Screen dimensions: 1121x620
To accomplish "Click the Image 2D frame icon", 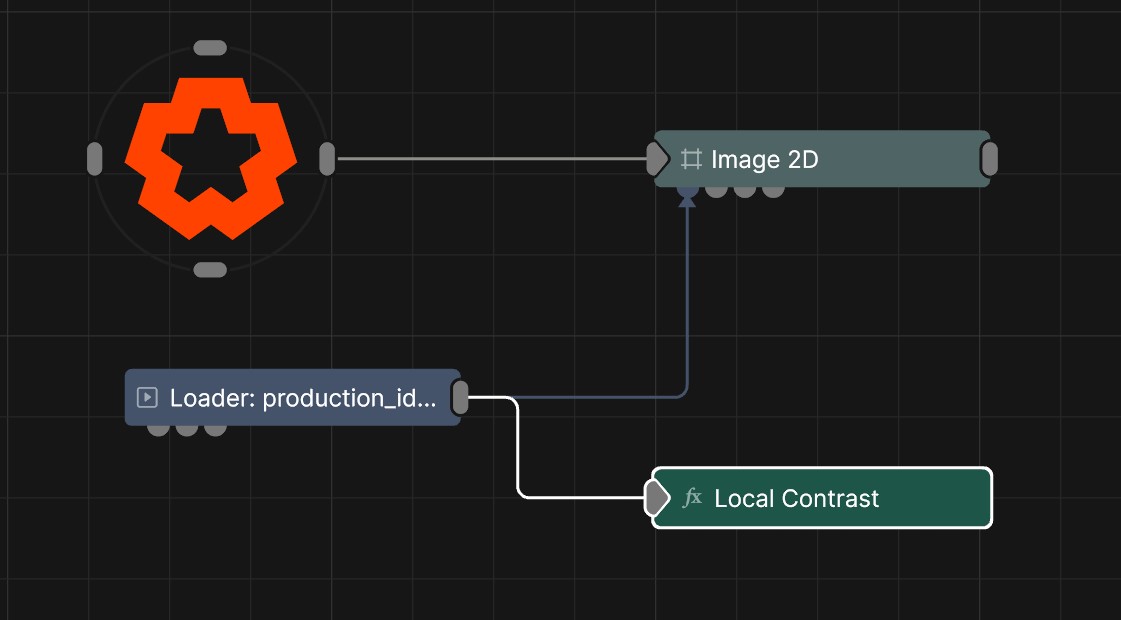I will point(690,159).
